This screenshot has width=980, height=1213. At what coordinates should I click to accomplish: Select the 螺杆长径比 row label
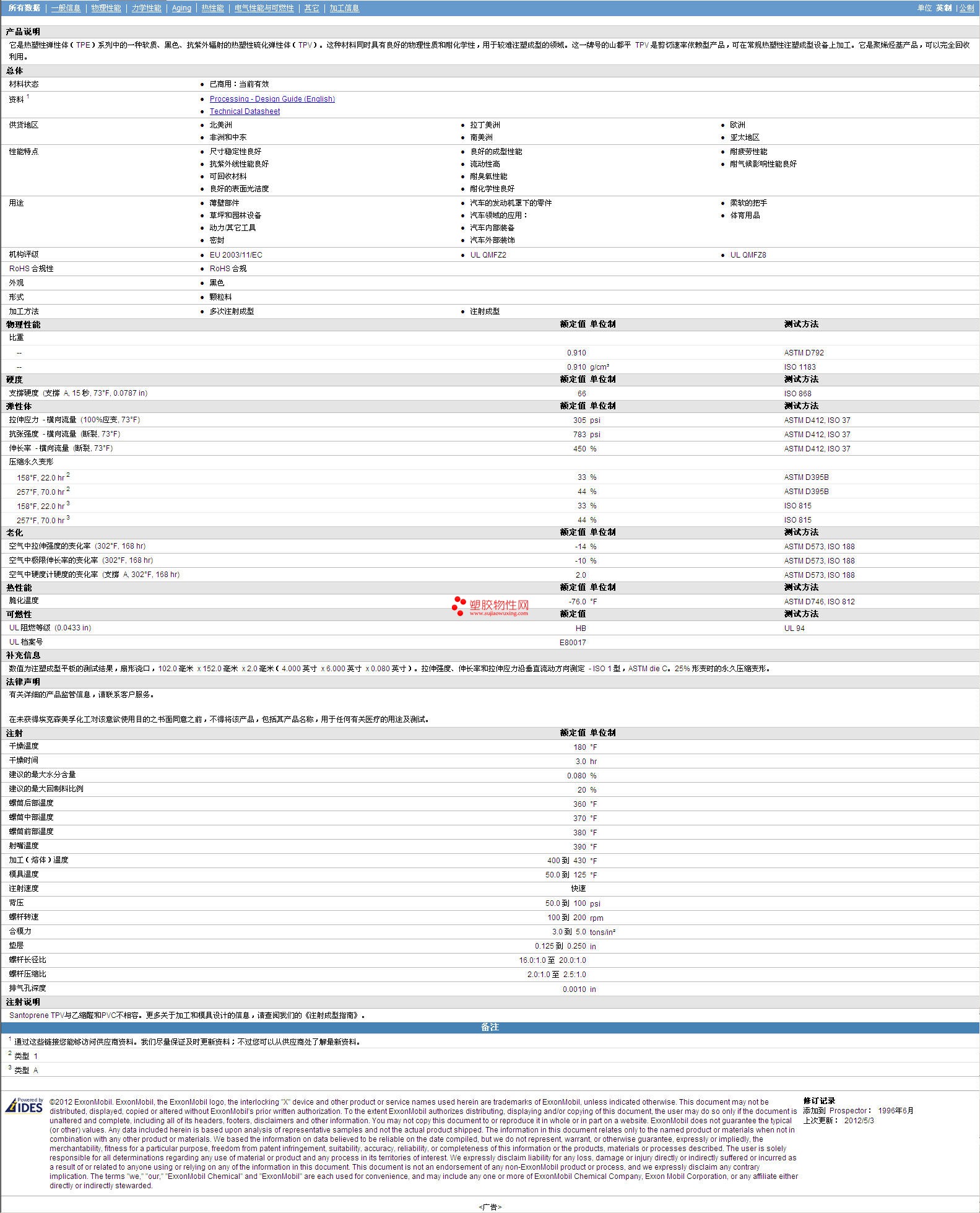27,960
